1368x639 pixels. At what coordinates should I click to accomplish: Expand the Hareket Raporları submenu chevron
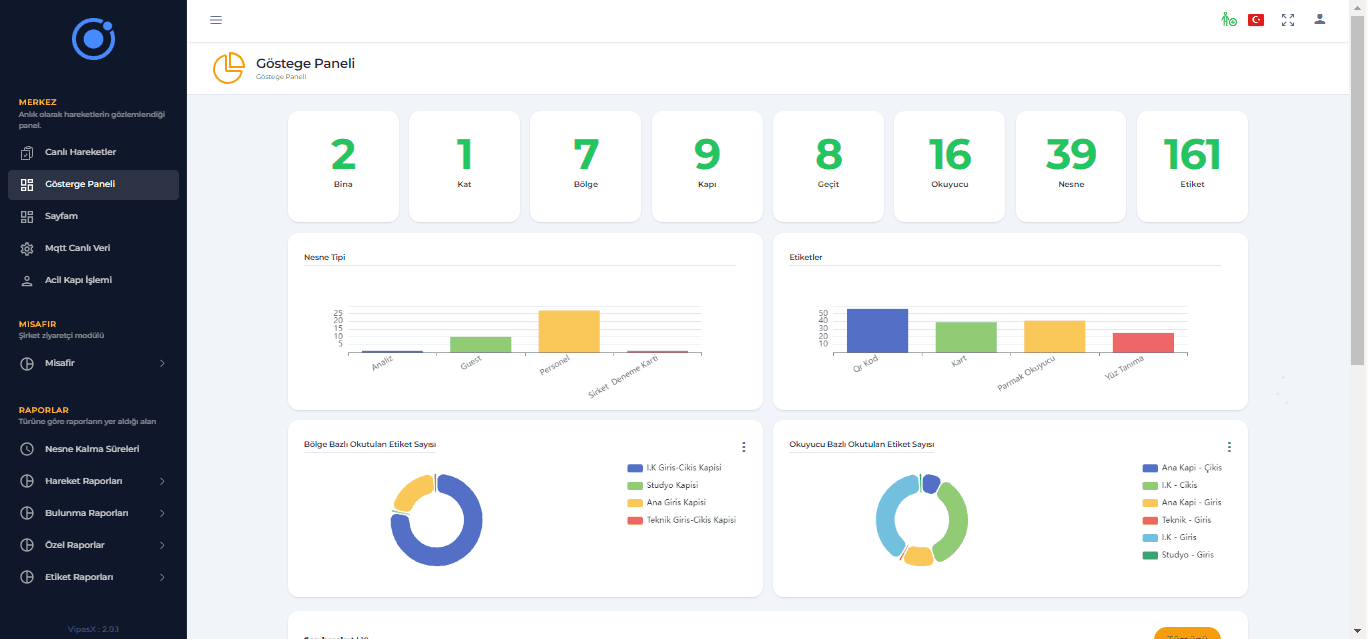[162, 481]
